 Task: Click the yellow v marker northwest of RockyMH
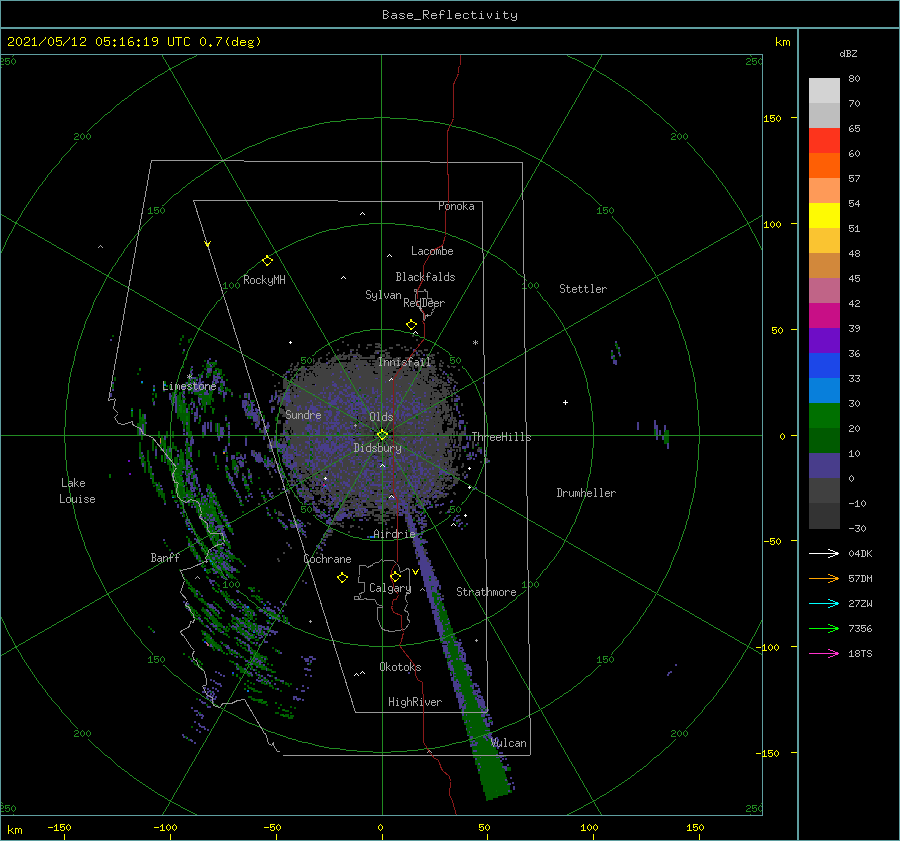(208, 244)
